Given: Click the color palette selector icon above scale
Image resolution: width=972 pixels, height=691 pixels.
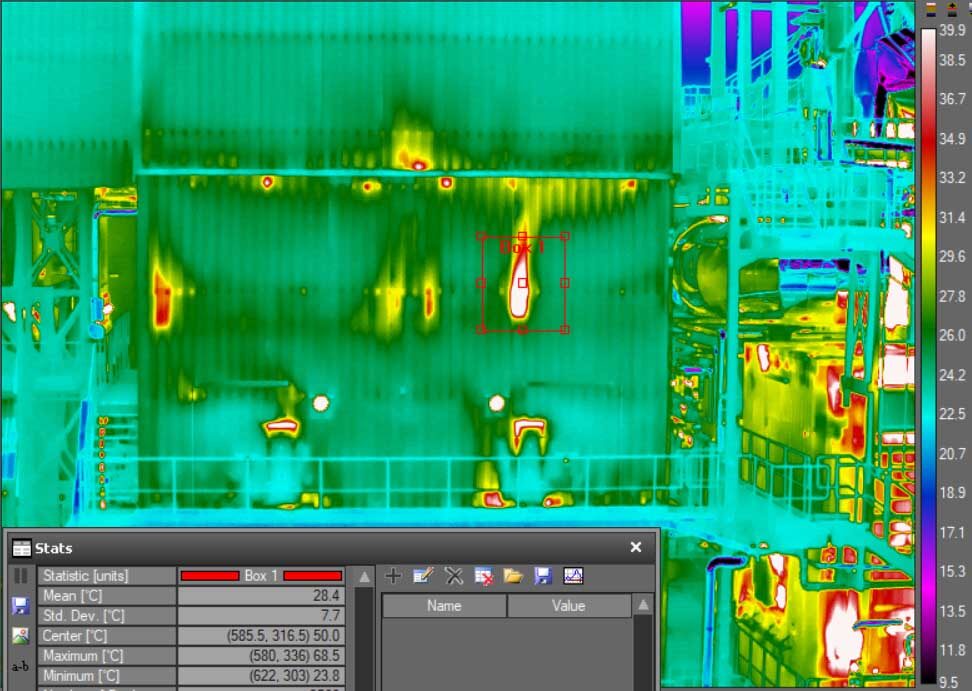Looking at the screenshot, I should pyautogui.click(x=931, y=10).
